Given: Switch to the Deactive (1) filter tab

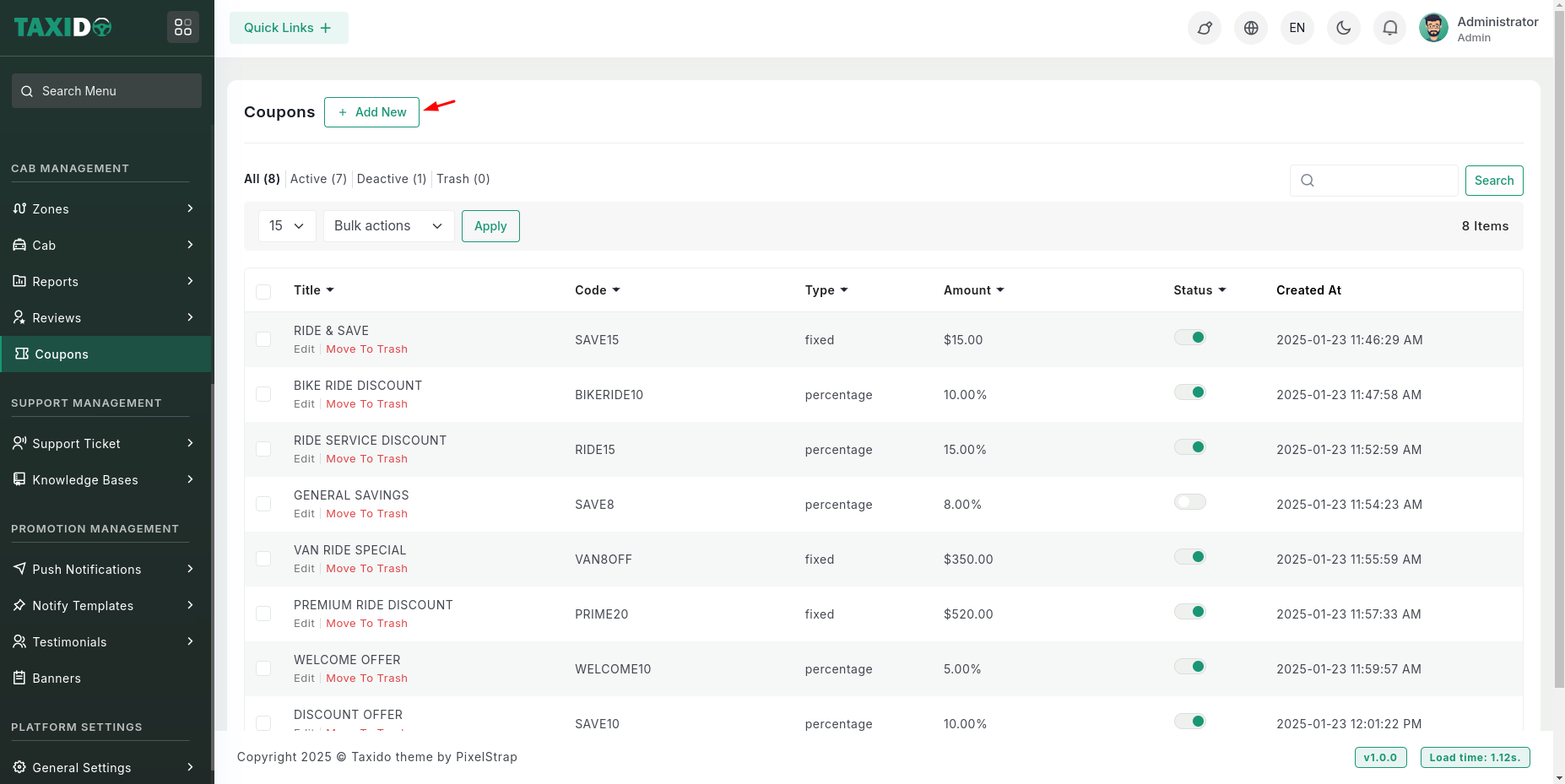Looking at the screenshot, I should pyautogui.click(x=391, y=179).
